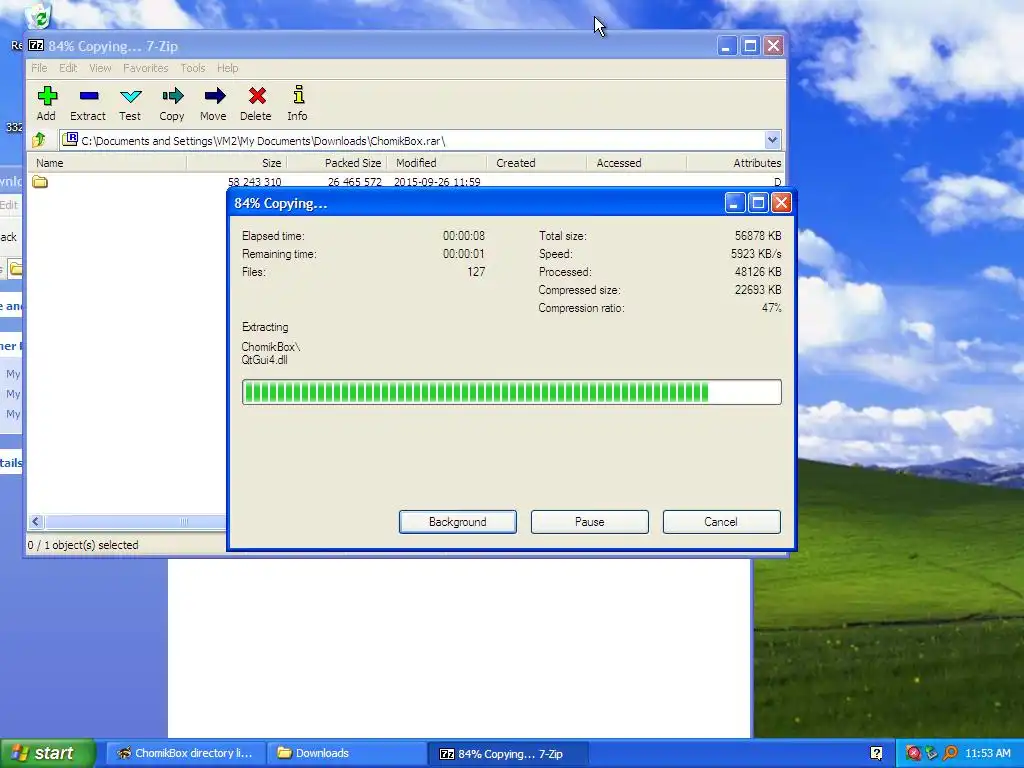The height and width of the screenshot is (768, 1024).
Task: Sort by Size column header
Action: point(236,163)
